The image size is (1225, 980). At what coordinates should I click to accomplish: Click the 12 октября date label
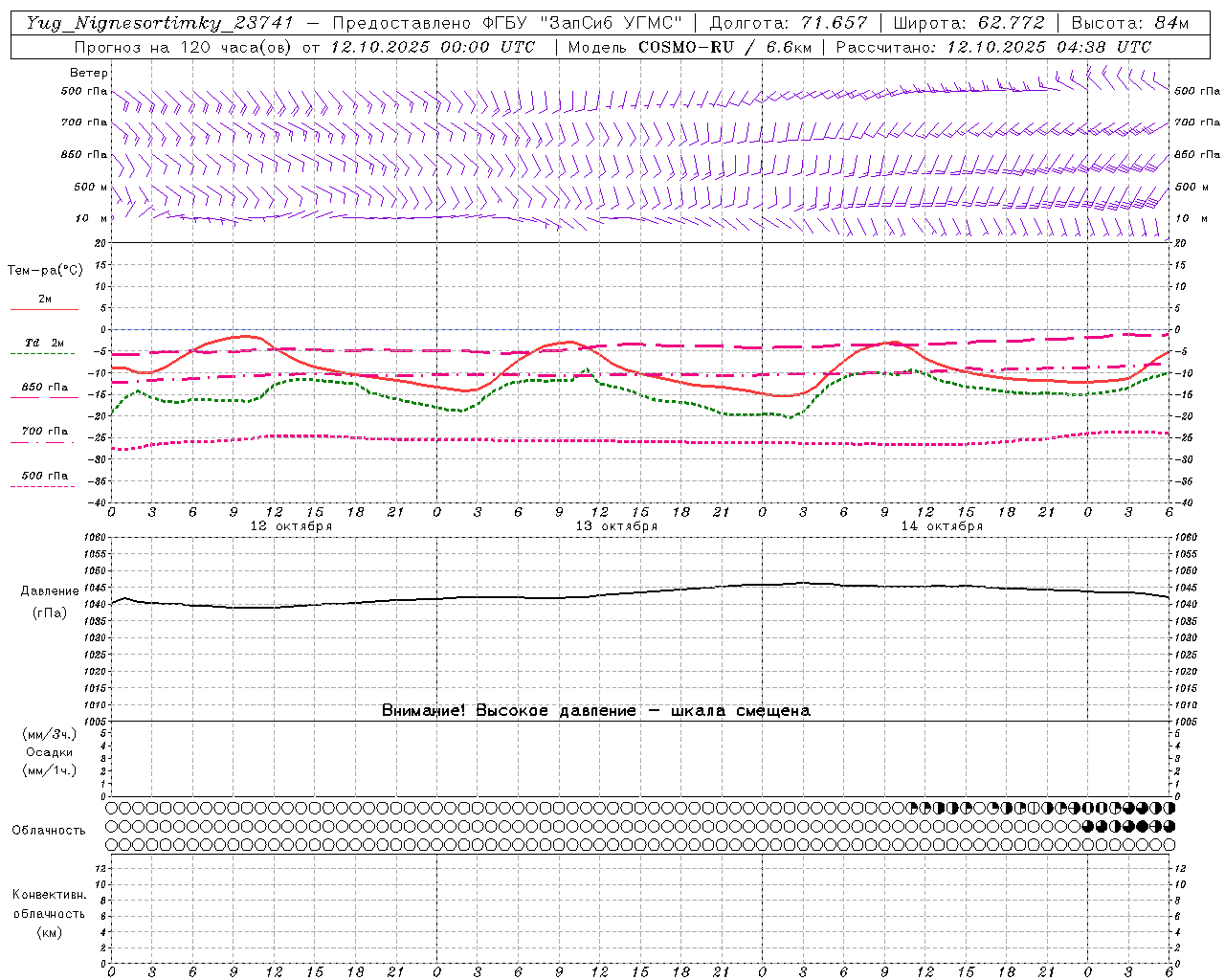(291, 526)
